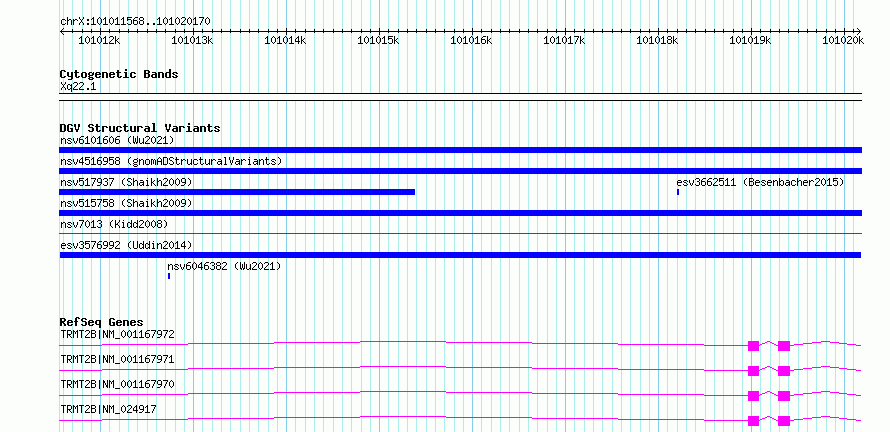This screenshot has width=890, height=432.
Task: Click first exon box of NM_001167972
Action: point(753,346)
